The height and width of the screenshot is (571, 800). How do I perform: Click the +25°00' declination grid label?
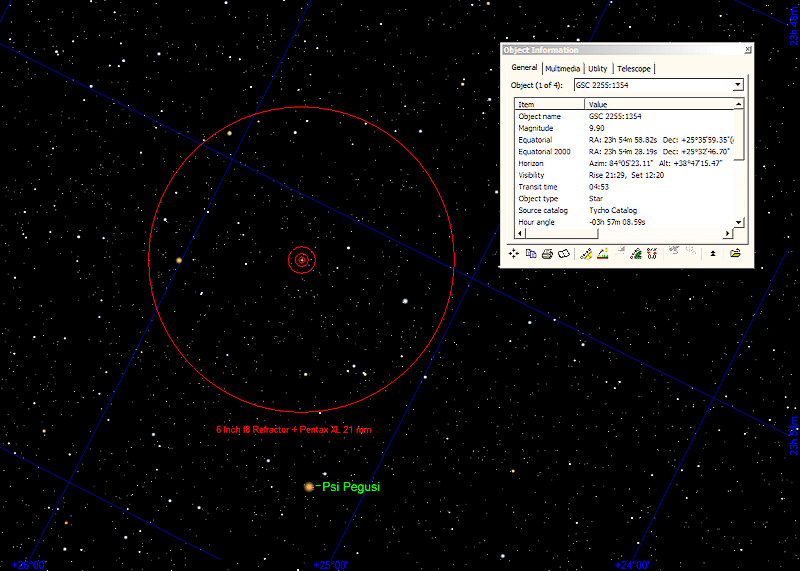coord(330,565)
